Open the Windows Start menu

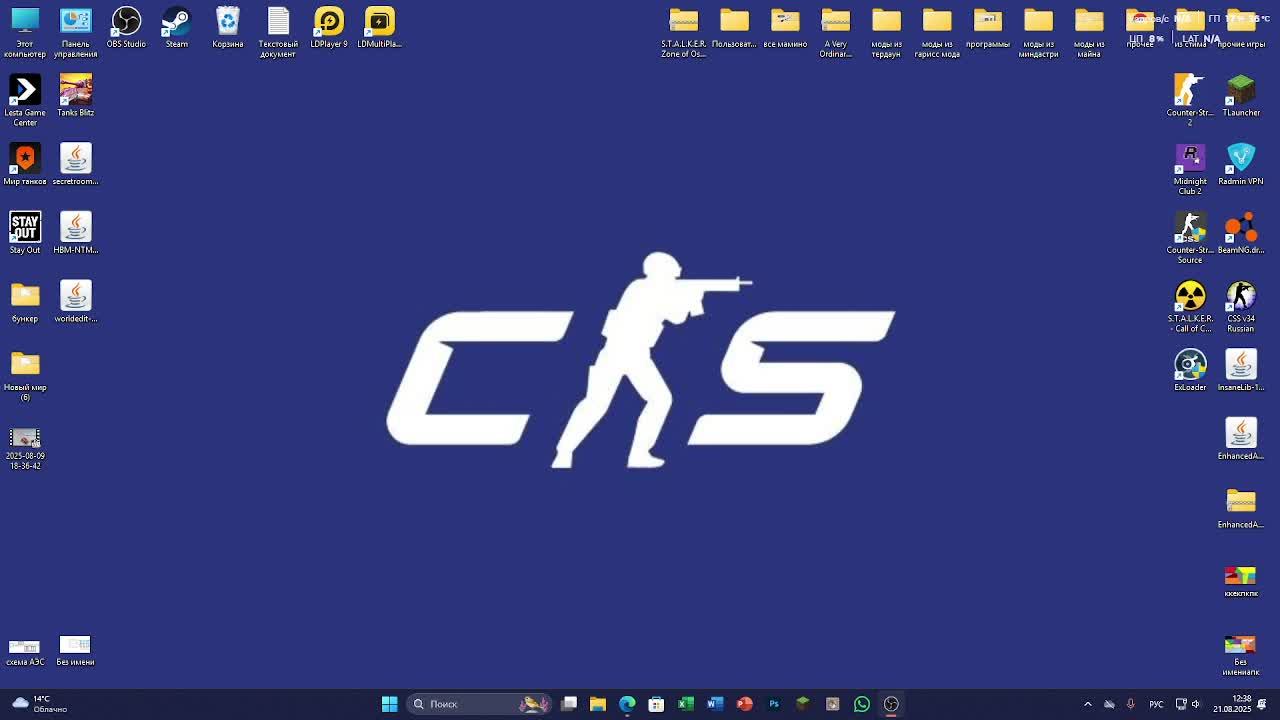tap(390, 704)
